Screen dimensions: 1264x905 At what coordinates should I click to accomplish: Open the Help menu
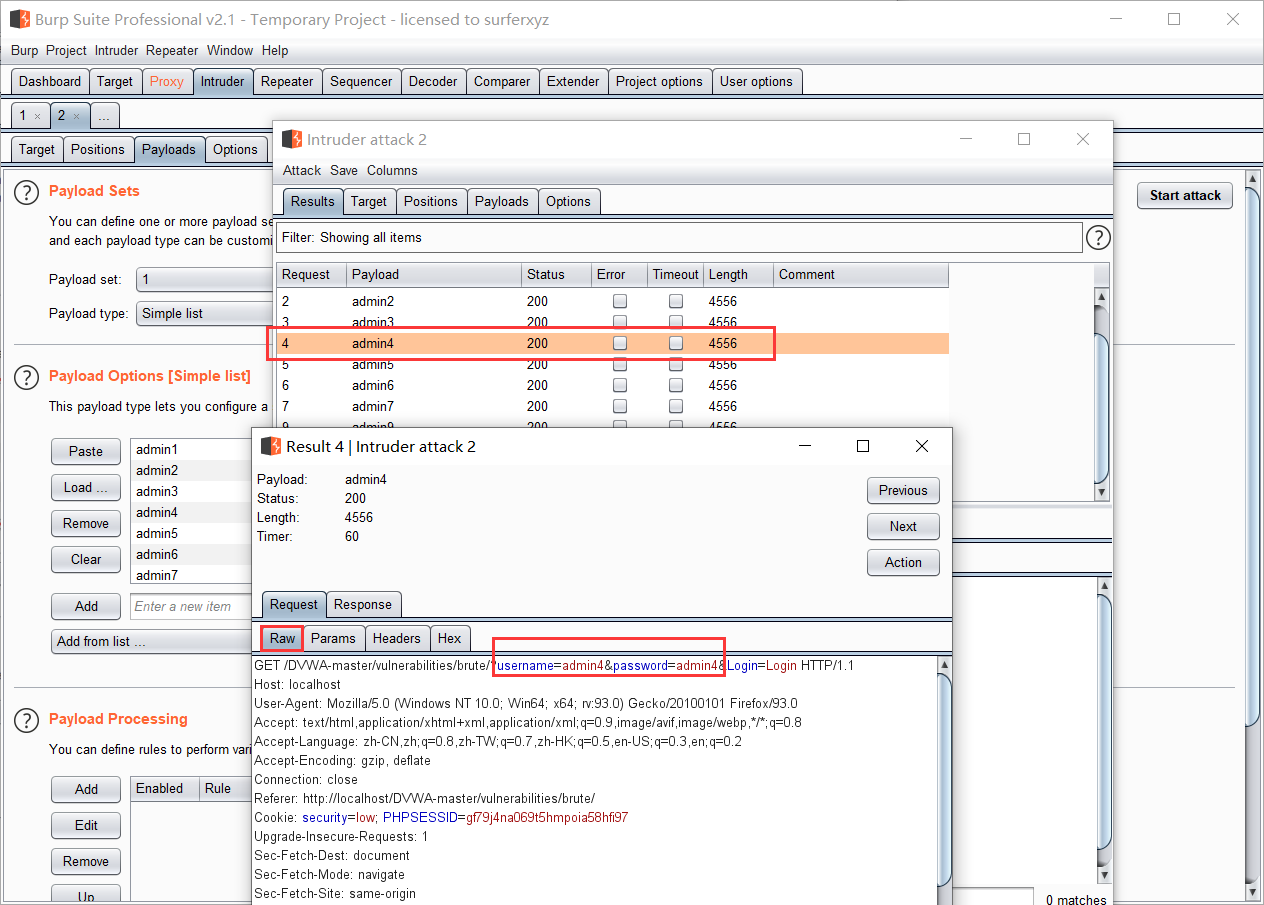click(275, 50)
